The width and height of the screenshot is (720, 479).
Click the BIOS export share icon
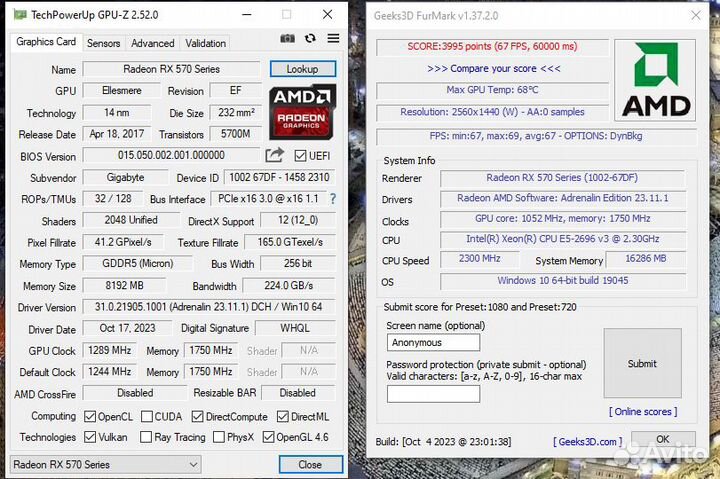(x=275, y=155)
